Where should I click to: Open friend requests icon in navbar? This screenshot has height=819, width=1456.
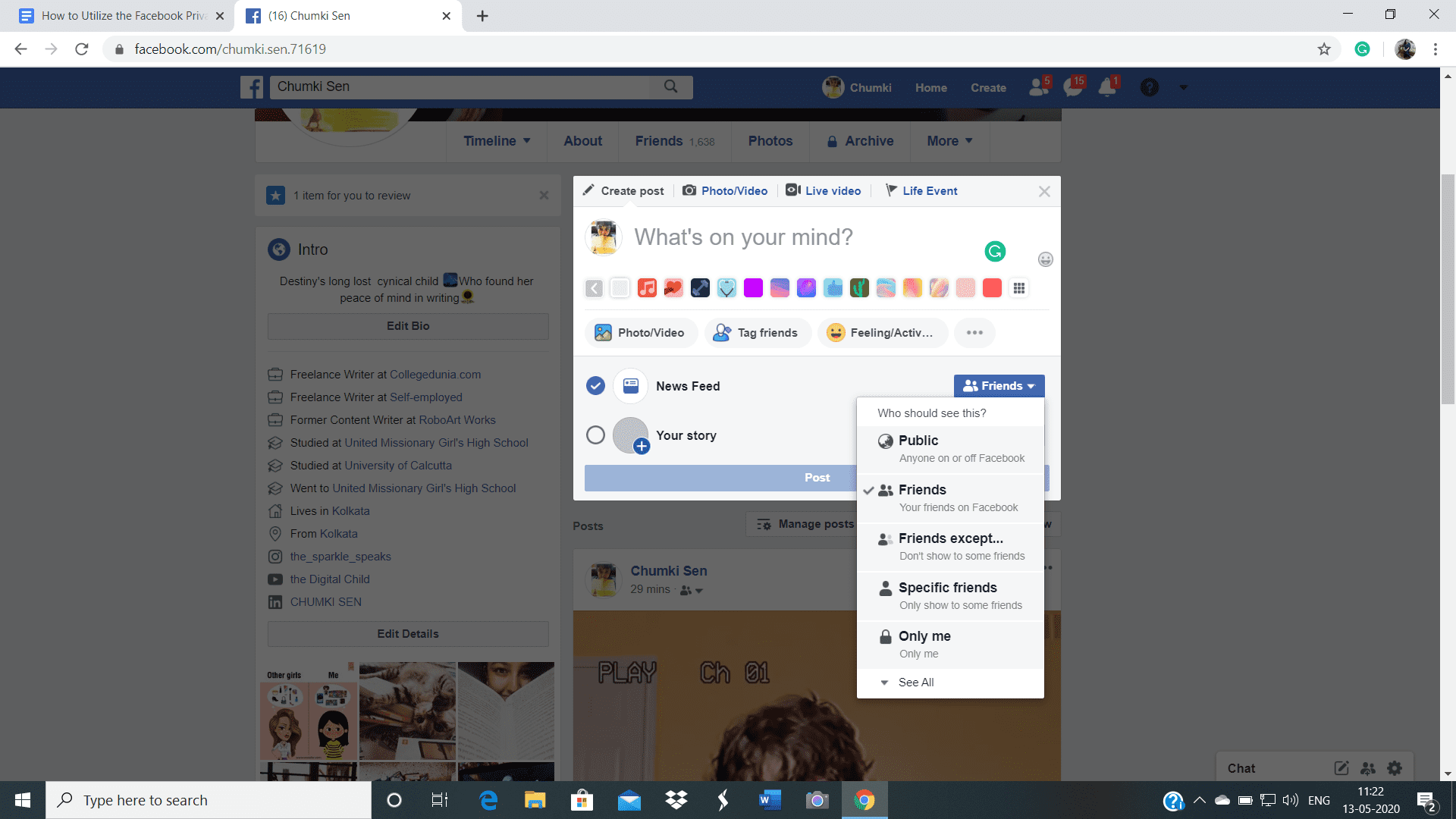1038,87
